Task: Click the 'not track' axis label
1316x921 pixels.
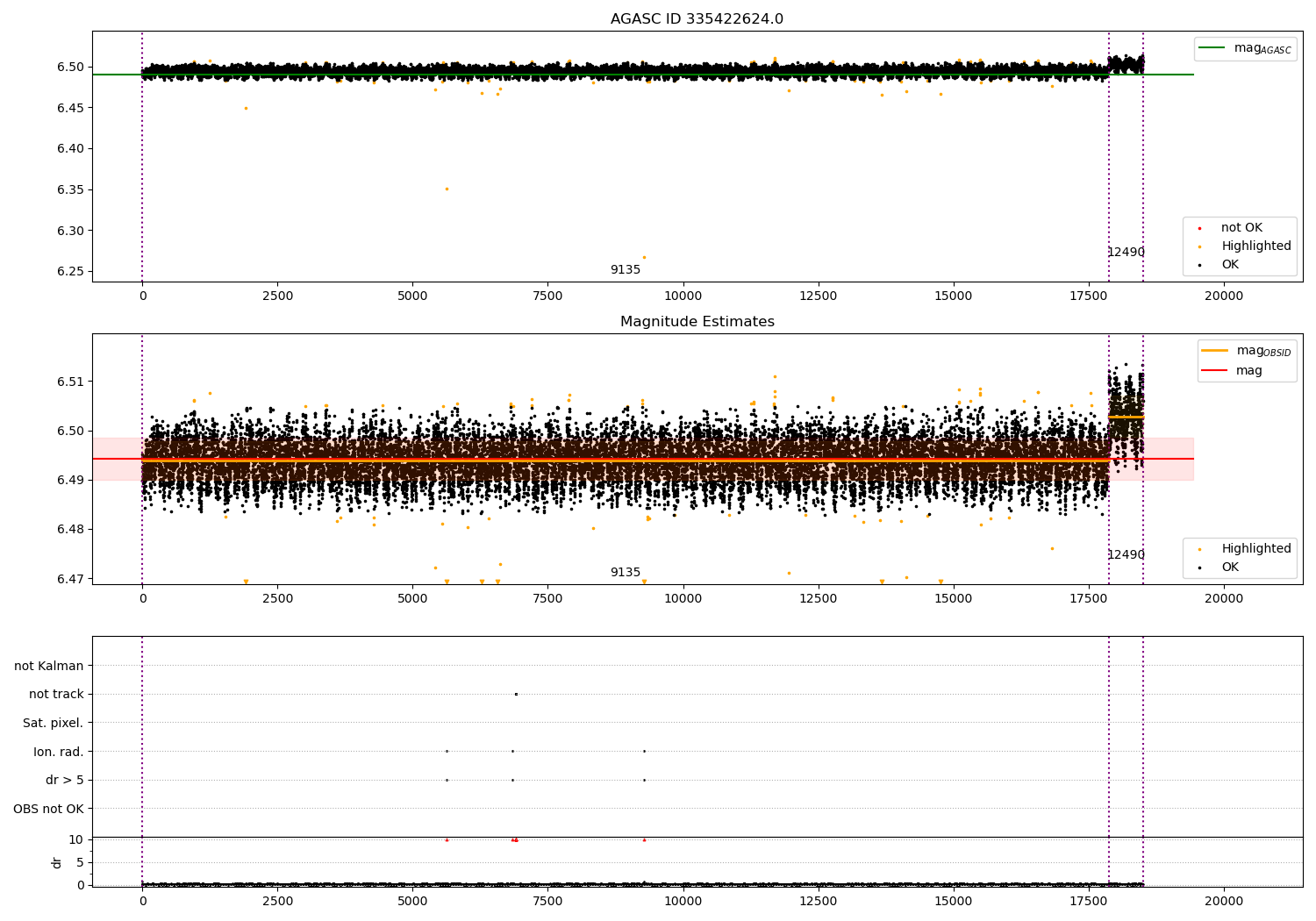Action: coord(56,694)
